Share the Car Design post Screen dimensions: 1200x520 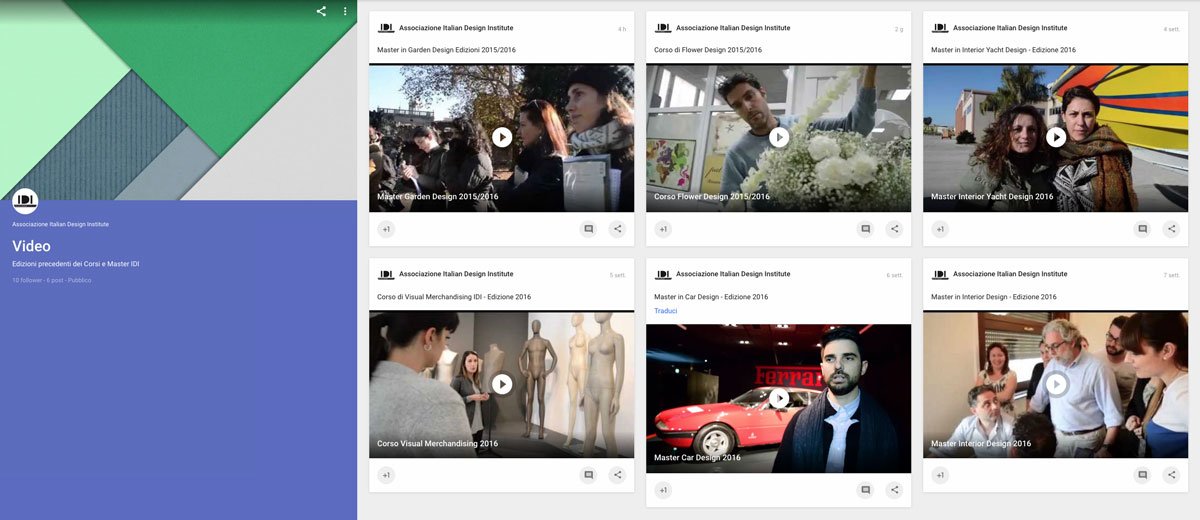point(894,490)
